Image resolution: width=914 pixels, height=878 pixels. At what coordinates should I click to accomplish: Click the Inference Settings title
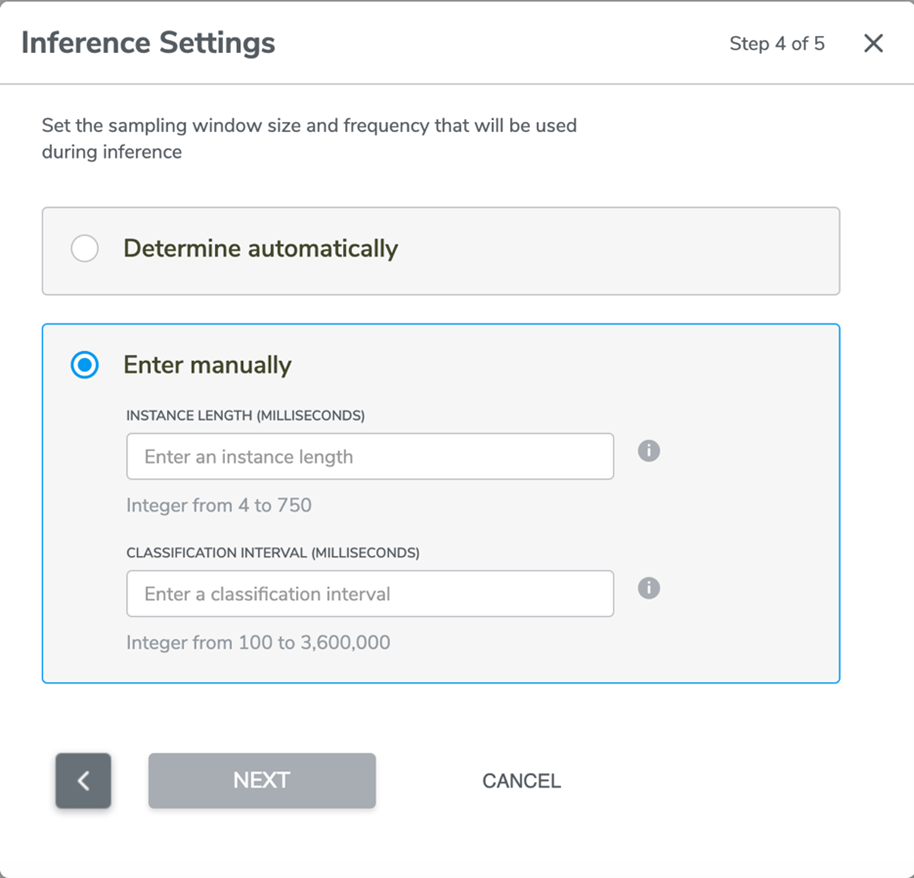click(147, 43)
